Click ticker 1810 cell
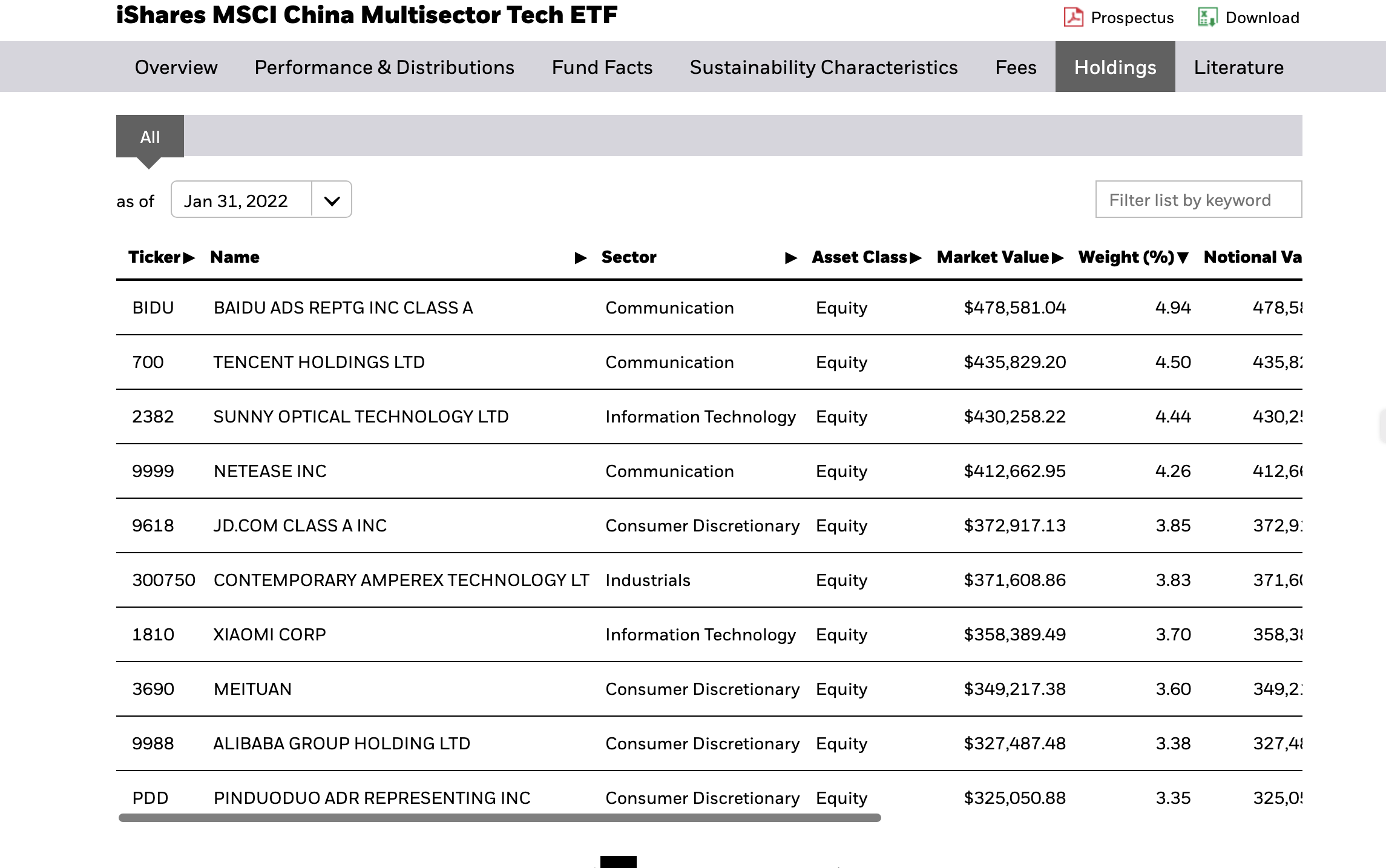The width and height of the screenshot is (1386, 868). click(153, 634)
